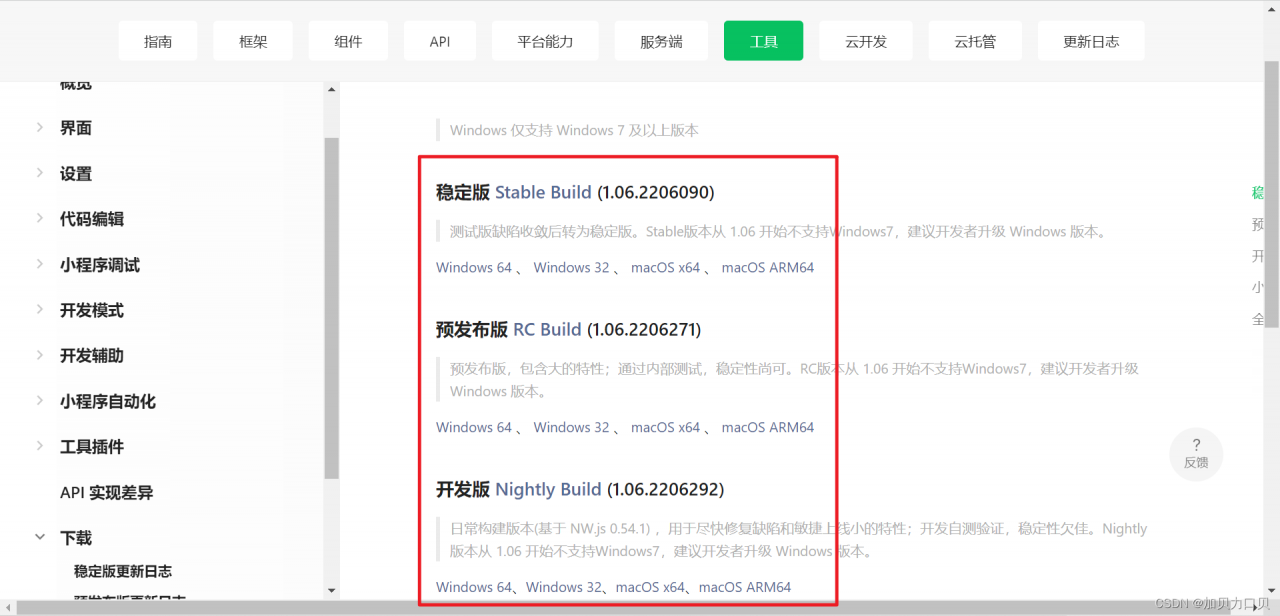This screenshot has width=1280, height=616.
Task: Open 开发模式 in the sidebar
Action: click(92, 310)
